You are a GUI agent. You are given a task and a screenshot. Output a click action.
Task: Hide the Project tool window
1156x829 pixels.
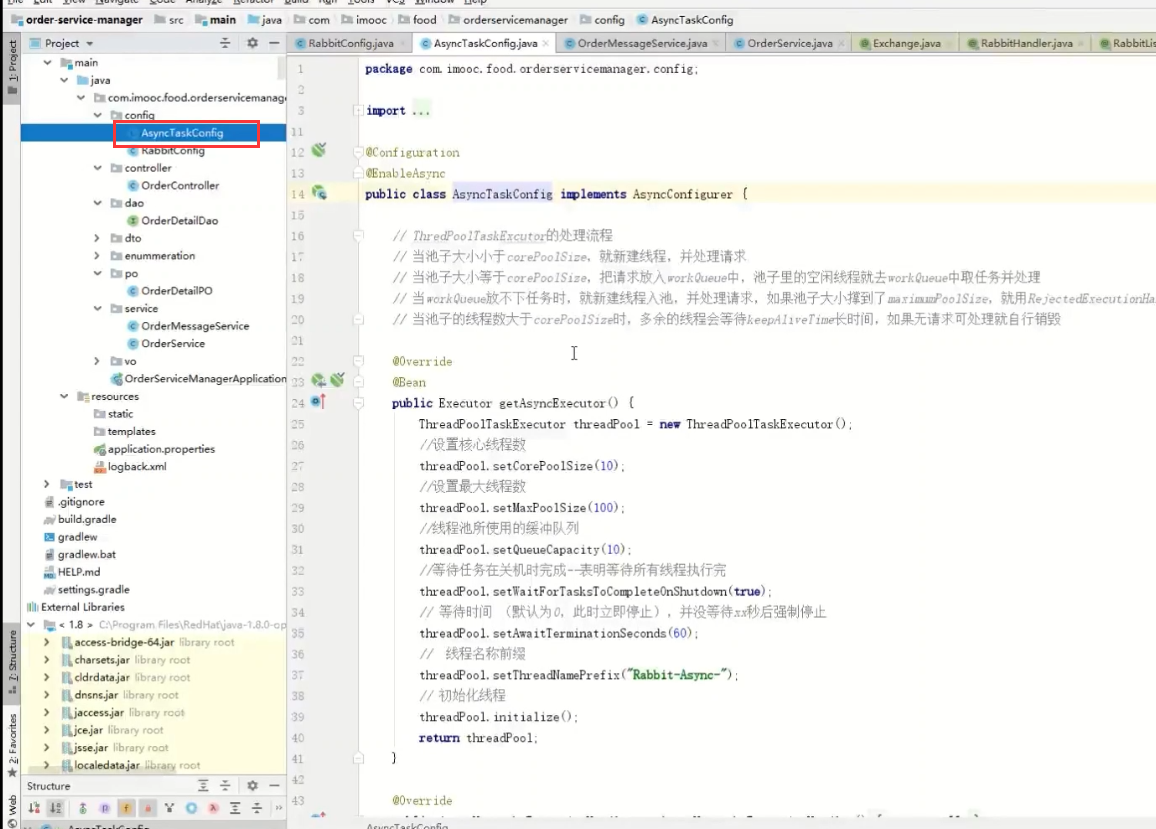[274, 44]
